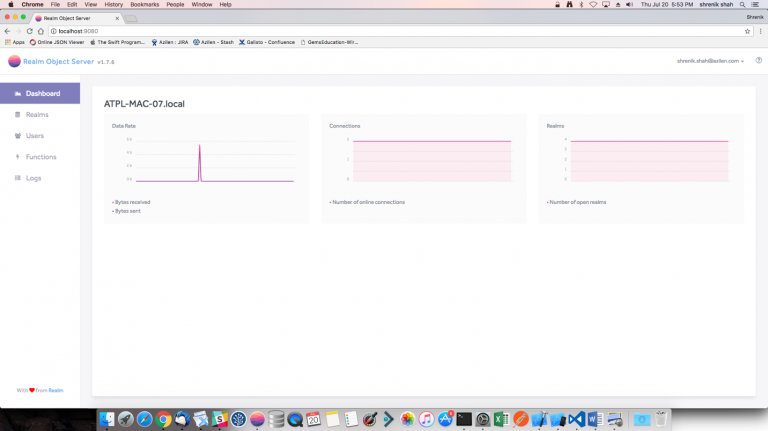Click the Realm Object Server logo
Screen dimensions: 768x431
coord(14,61)
